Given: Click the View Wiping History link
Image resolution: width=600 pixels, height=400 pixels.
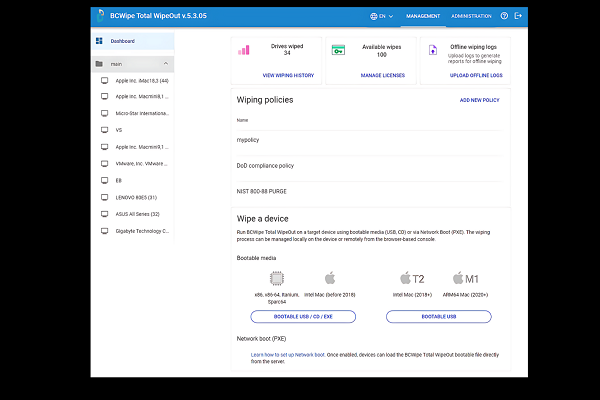Looking at the screenshot, I should (287, 75).
